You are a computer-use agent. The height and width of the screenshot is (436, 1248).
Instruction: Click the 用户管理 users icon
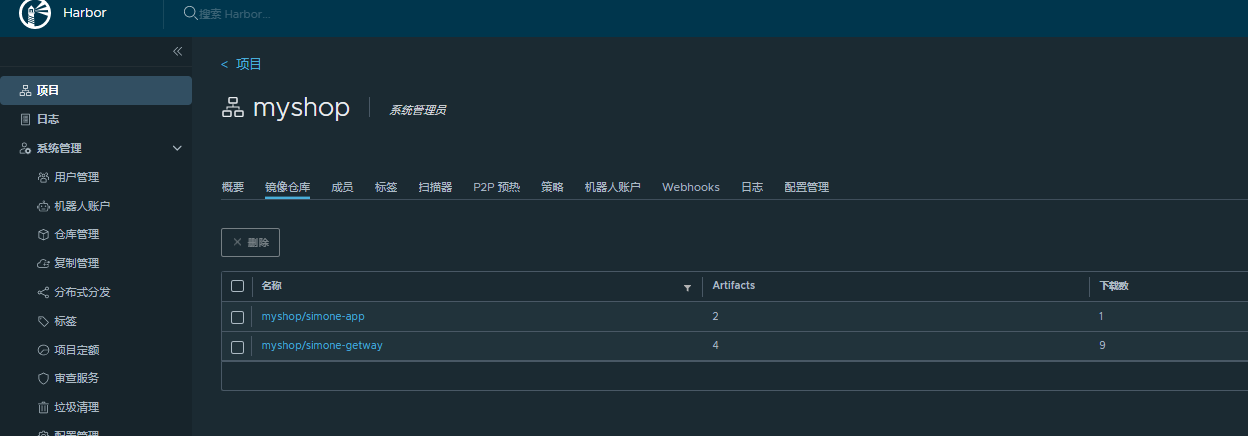click(43, 178)
